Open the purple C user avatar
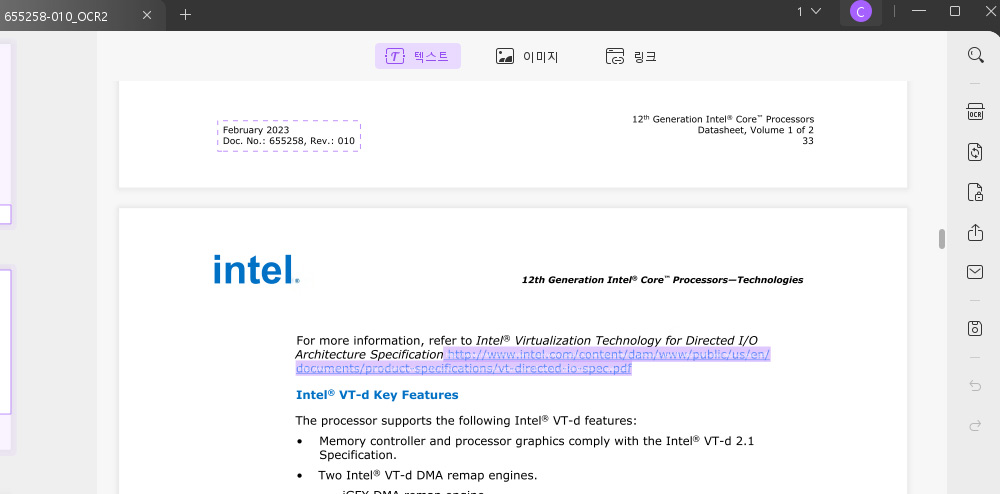Viewport: 1000px width, 494px height. [860, 11]
